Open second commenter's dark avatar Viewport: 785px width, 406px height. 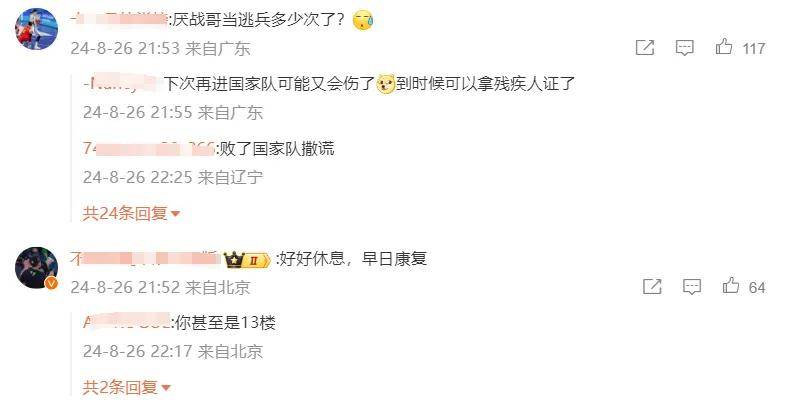point(37,267)
